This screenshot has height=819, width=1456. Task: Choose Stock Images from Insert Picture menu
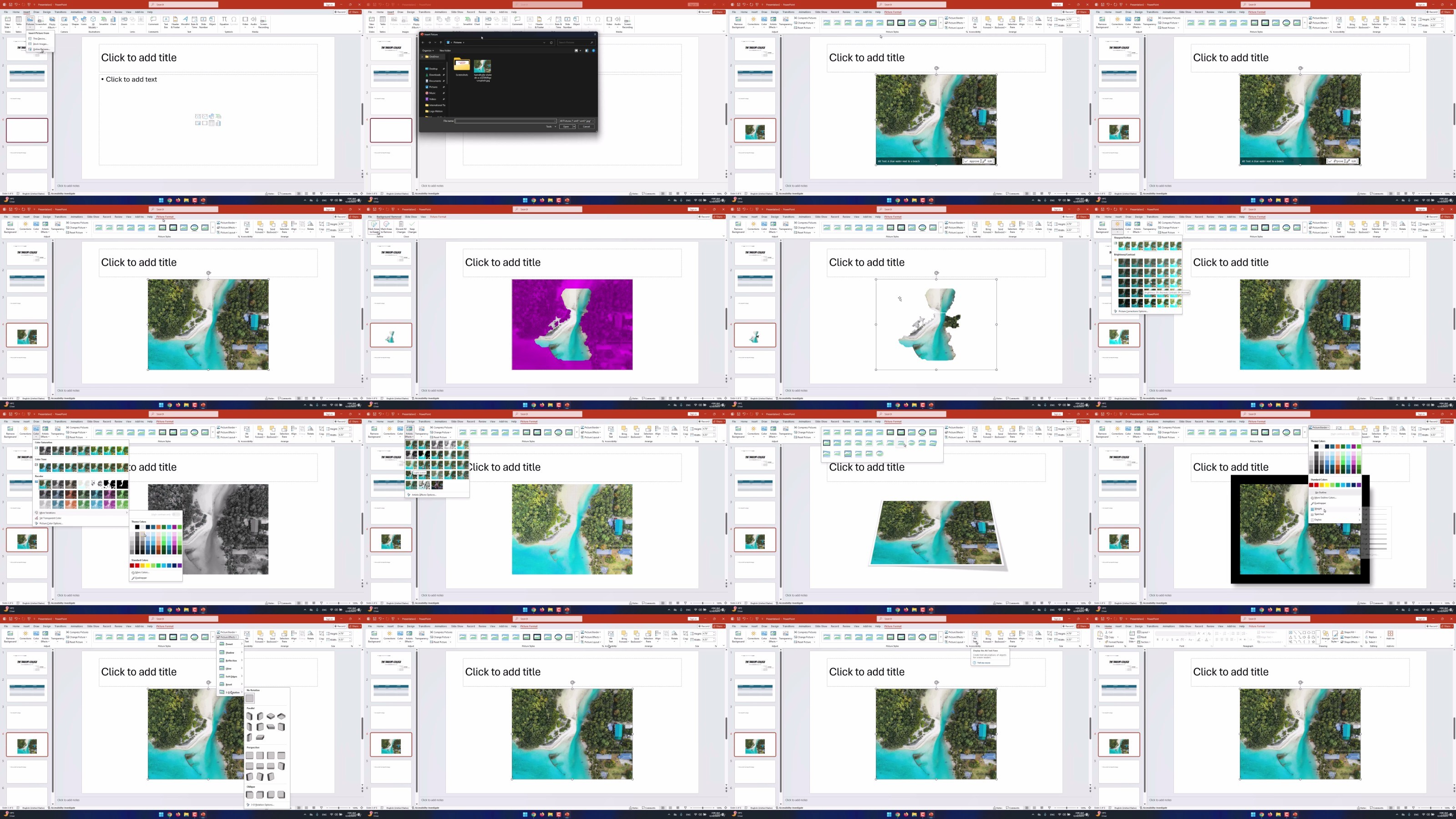tap(40, 44)
